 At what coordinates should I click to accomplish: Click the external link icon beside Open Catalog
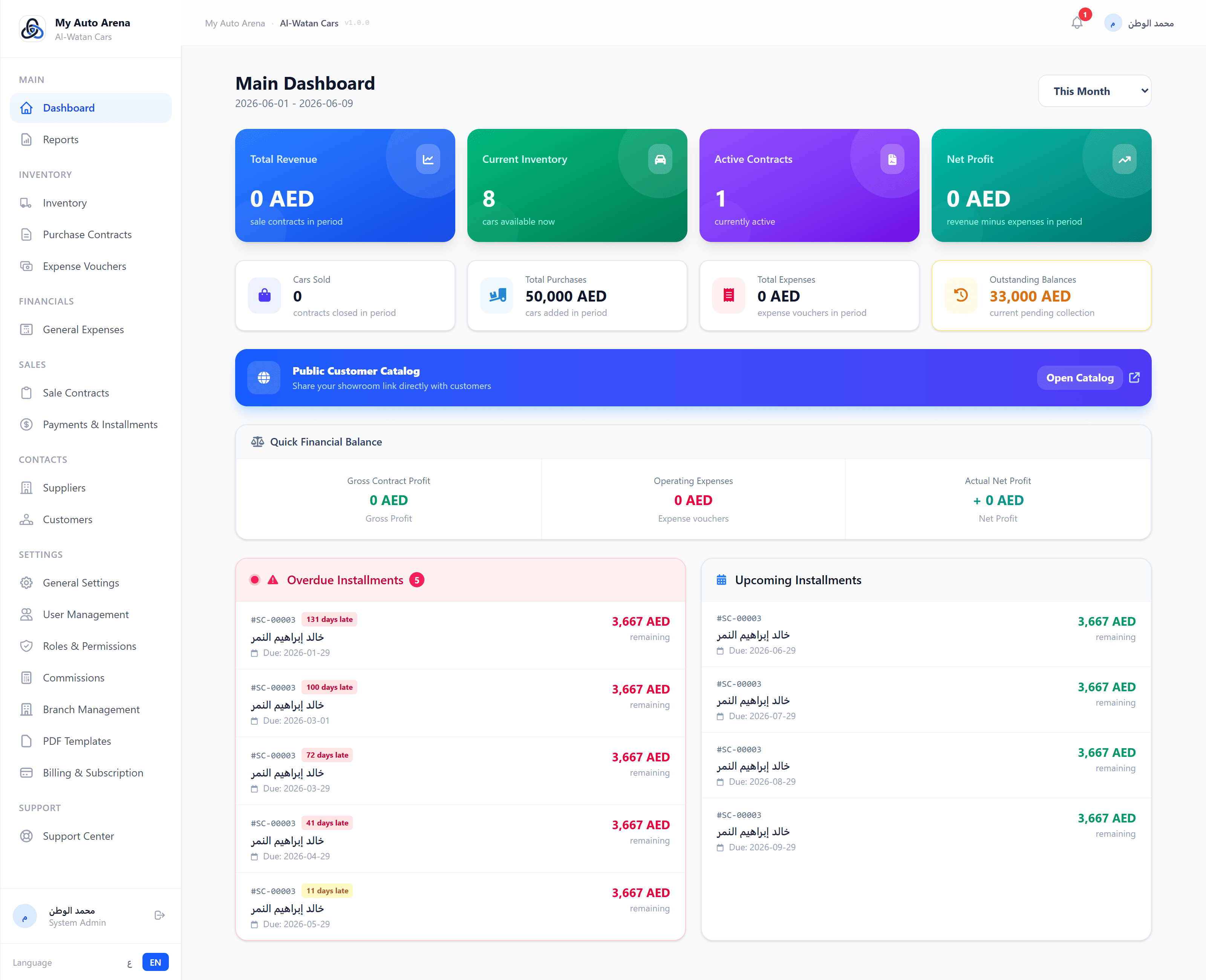click(1134, 378)
